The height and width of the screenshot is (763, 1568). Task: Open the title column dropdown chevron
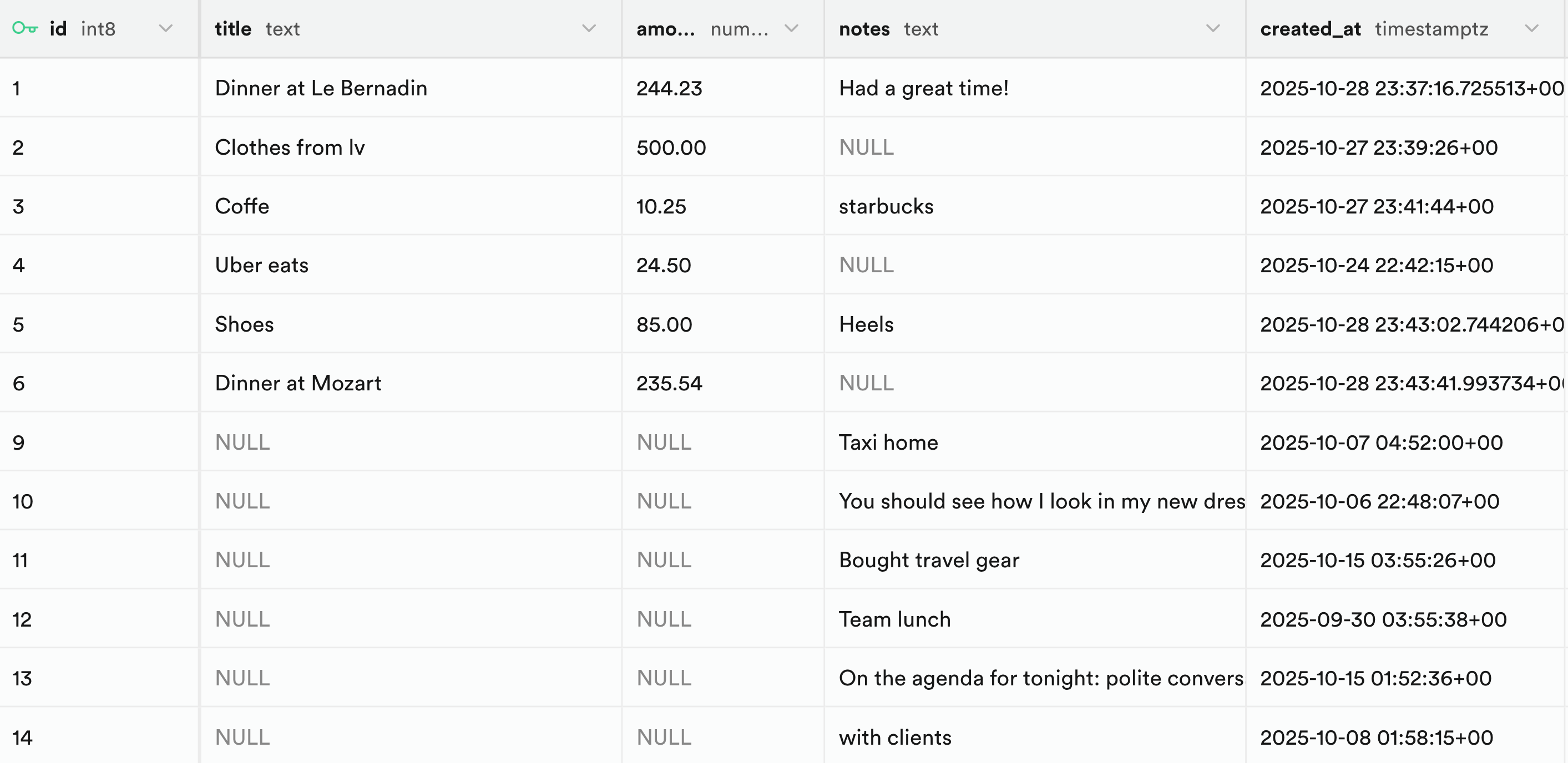coord(588,29)
